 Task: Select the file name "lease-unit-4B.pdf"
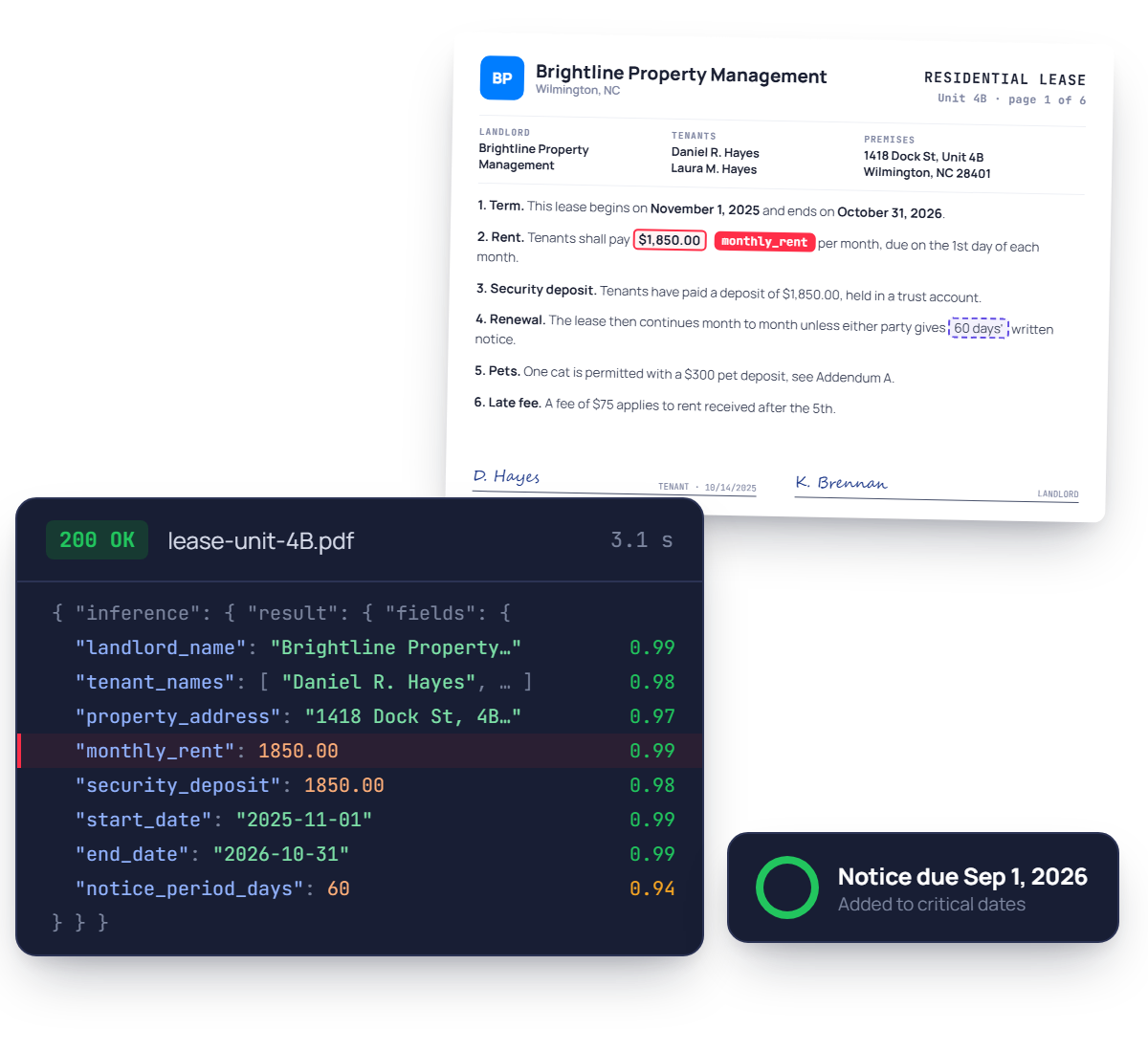pyautogui.click(x=261, y=541)
